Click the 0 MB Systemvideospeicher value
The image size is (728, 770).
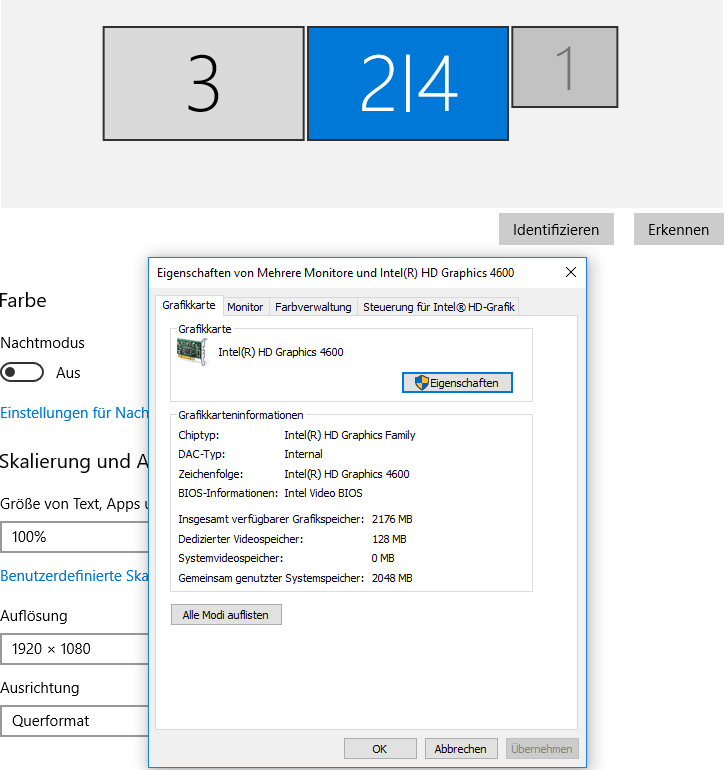(383, 558)
